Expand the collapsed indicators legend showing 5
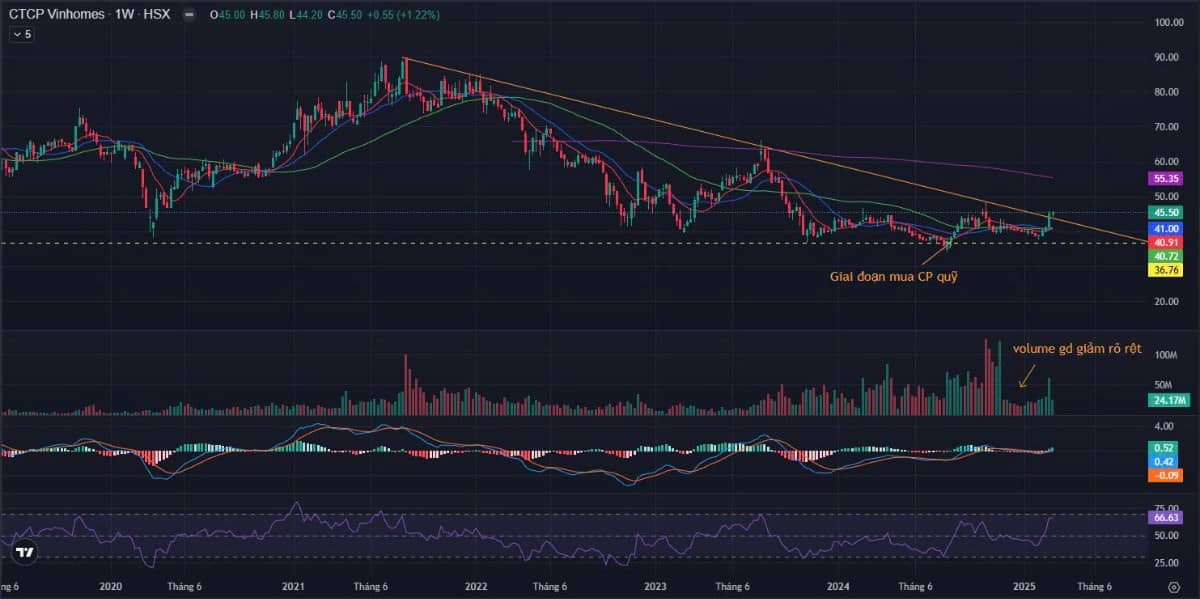 tap(21, 34)
